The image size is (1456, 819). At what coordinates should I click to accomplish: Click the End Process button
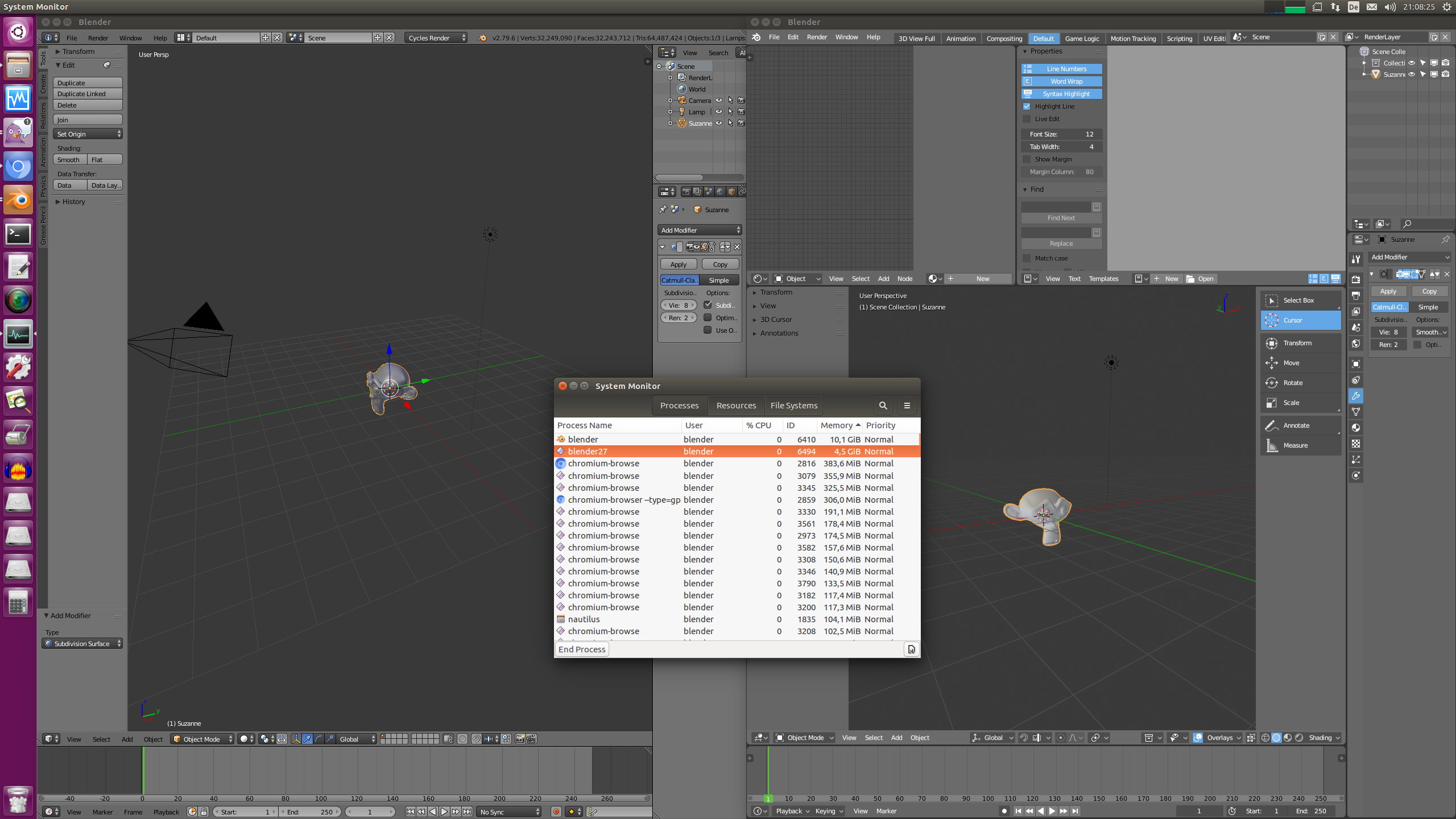click(582, 650)
